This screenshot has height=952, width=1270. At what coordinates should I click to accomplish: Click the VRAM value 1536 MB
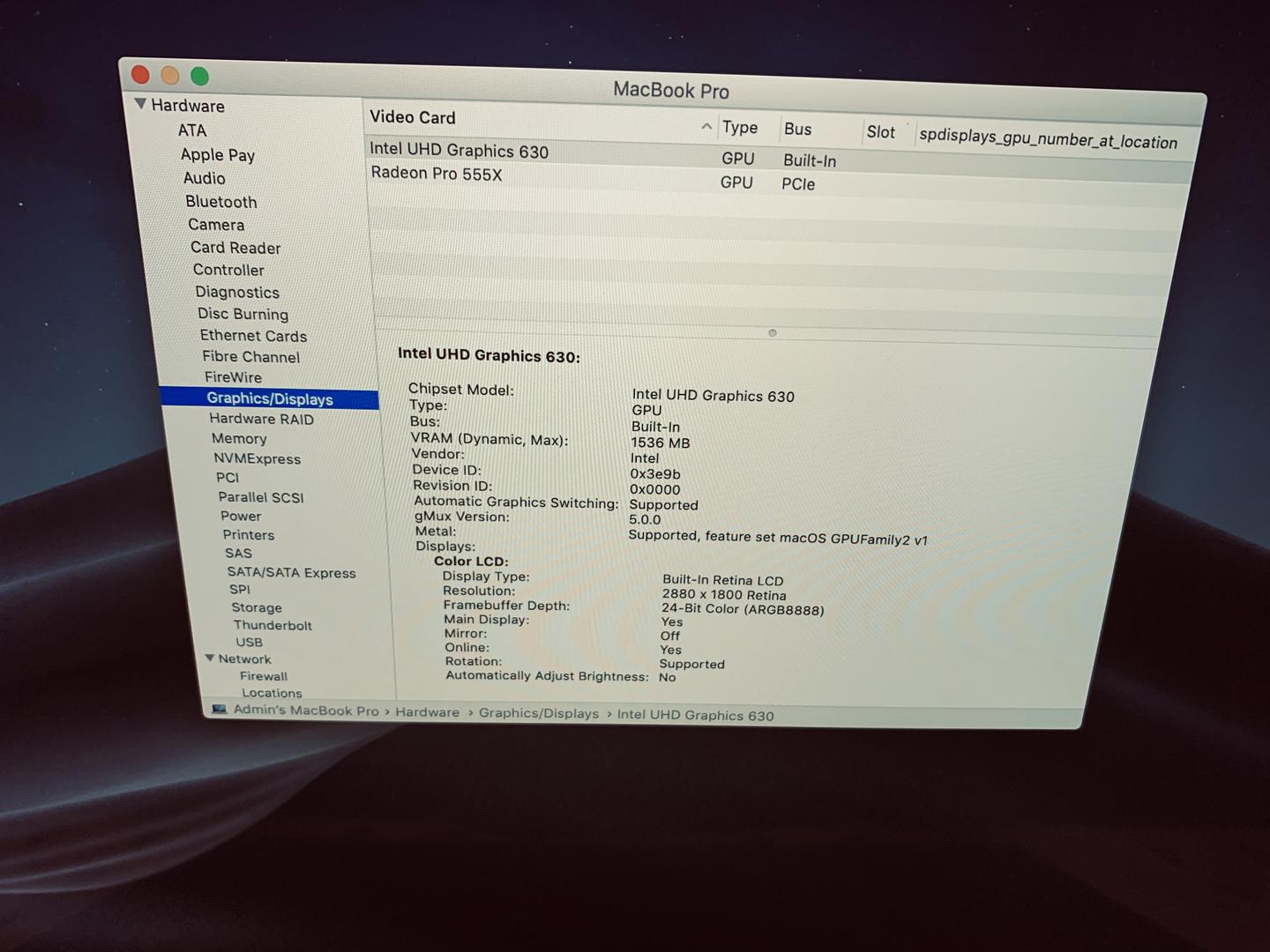661,443
